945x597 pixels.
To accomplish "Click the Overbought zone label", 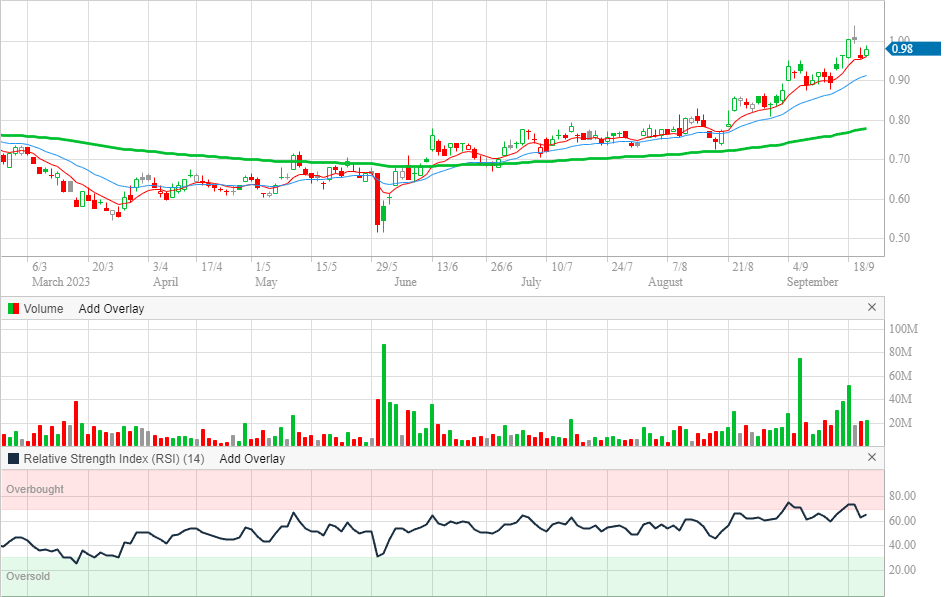I will click(35, 490).
